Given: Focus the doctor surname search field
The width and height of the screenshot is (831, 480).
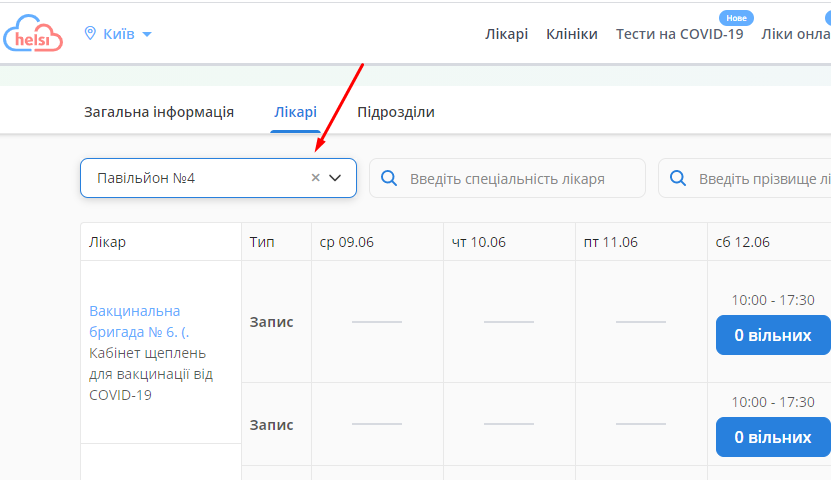Looking at the screenshot, I should (x=762, y=178).
